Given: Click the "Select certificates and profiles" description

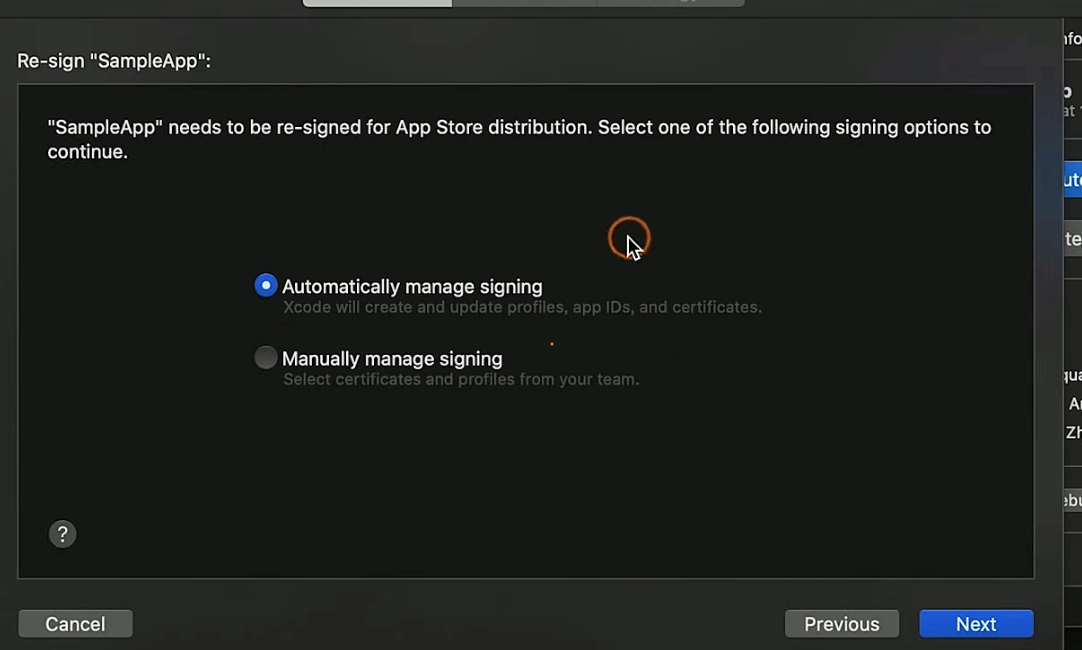Looking at the screenshot, I should 461,380.
